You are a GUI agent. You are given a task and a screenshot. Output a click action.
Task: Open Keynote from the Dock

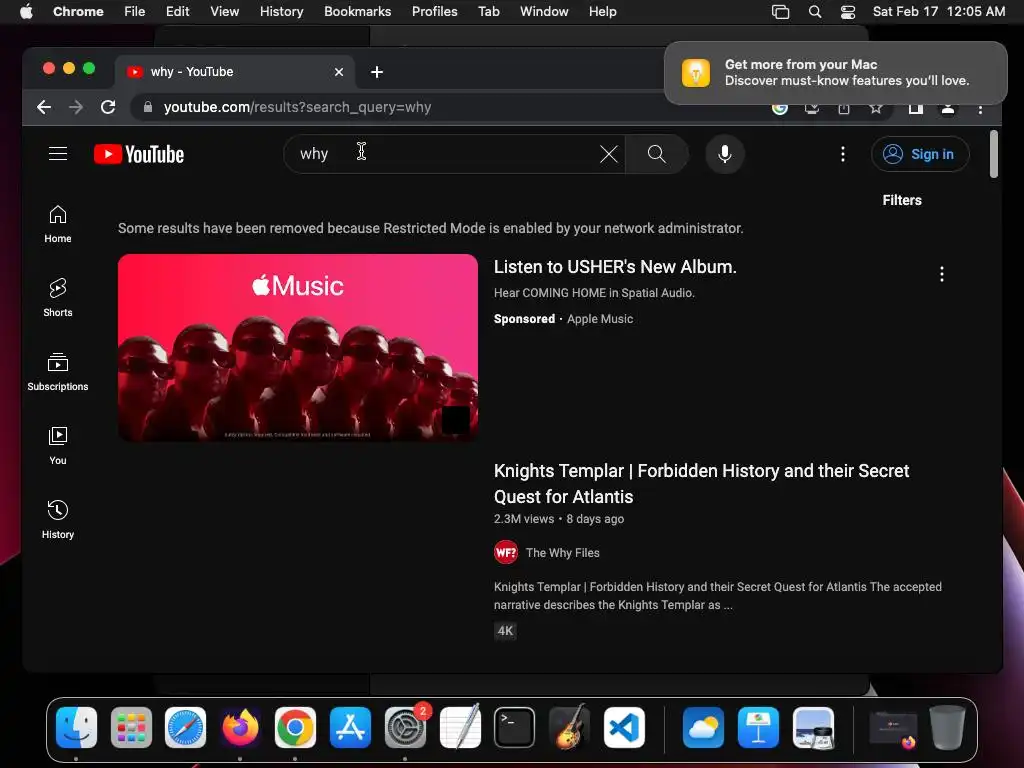coord(758,727)
